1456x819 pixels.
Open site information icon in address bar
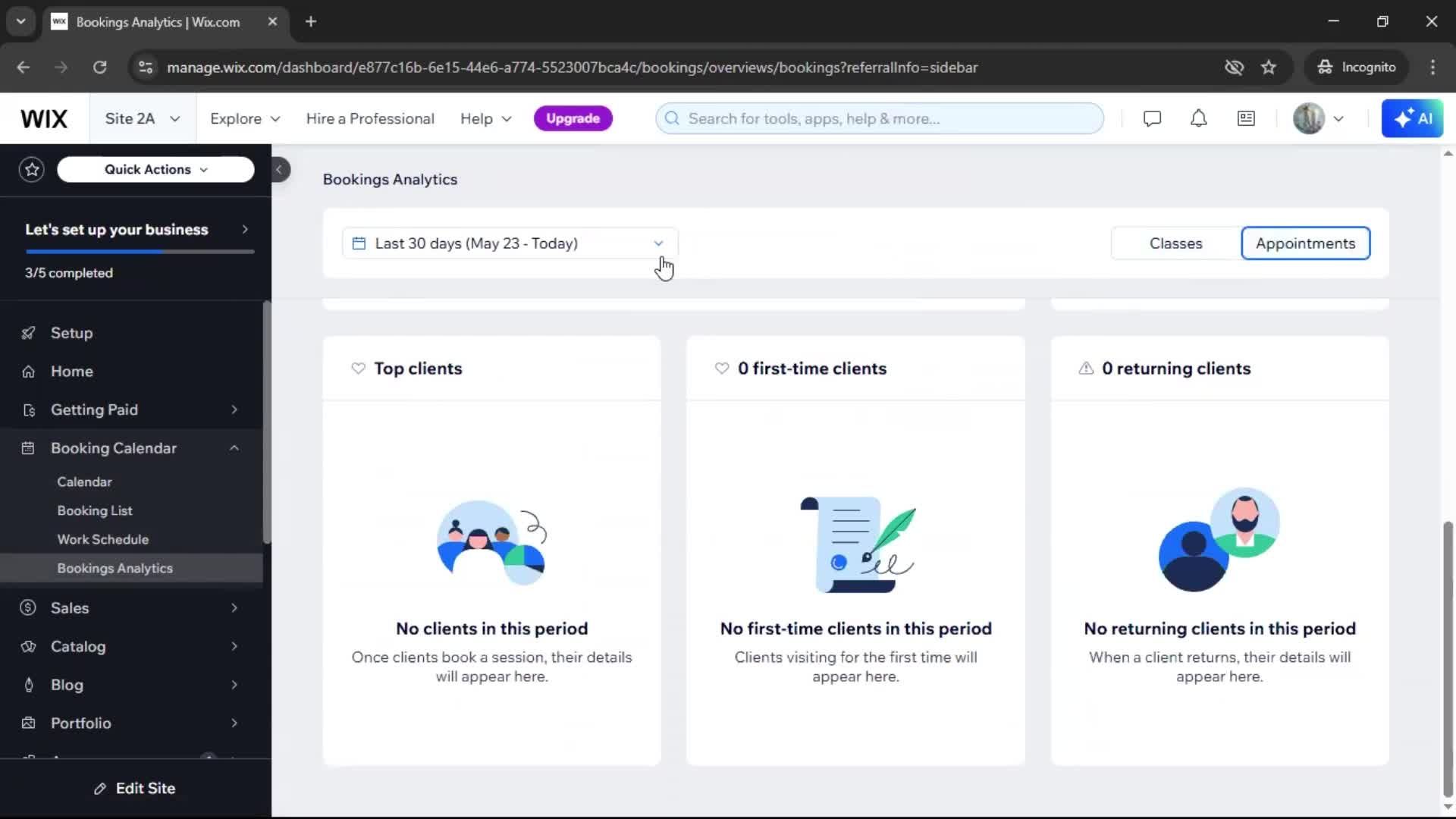coord(146,67)
